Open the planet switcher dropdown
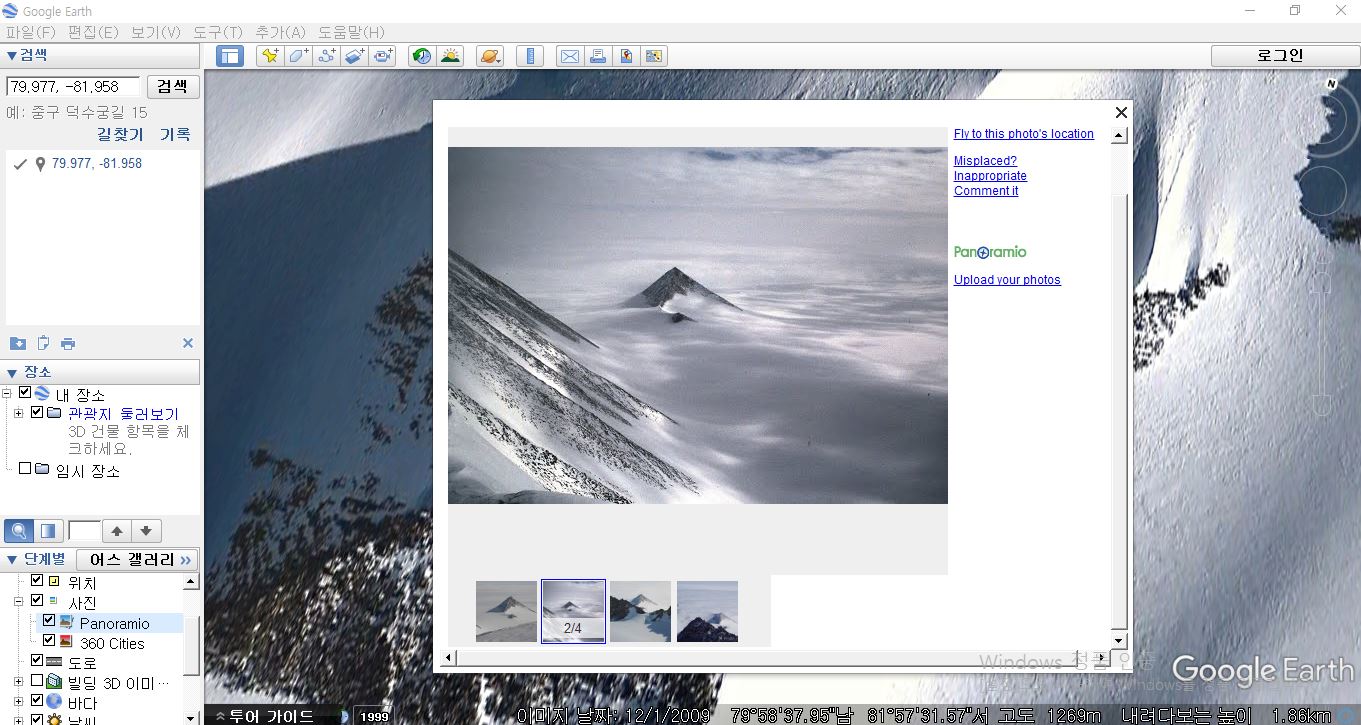Screen dimensions: 1361x725 click(x=490, y=56)
